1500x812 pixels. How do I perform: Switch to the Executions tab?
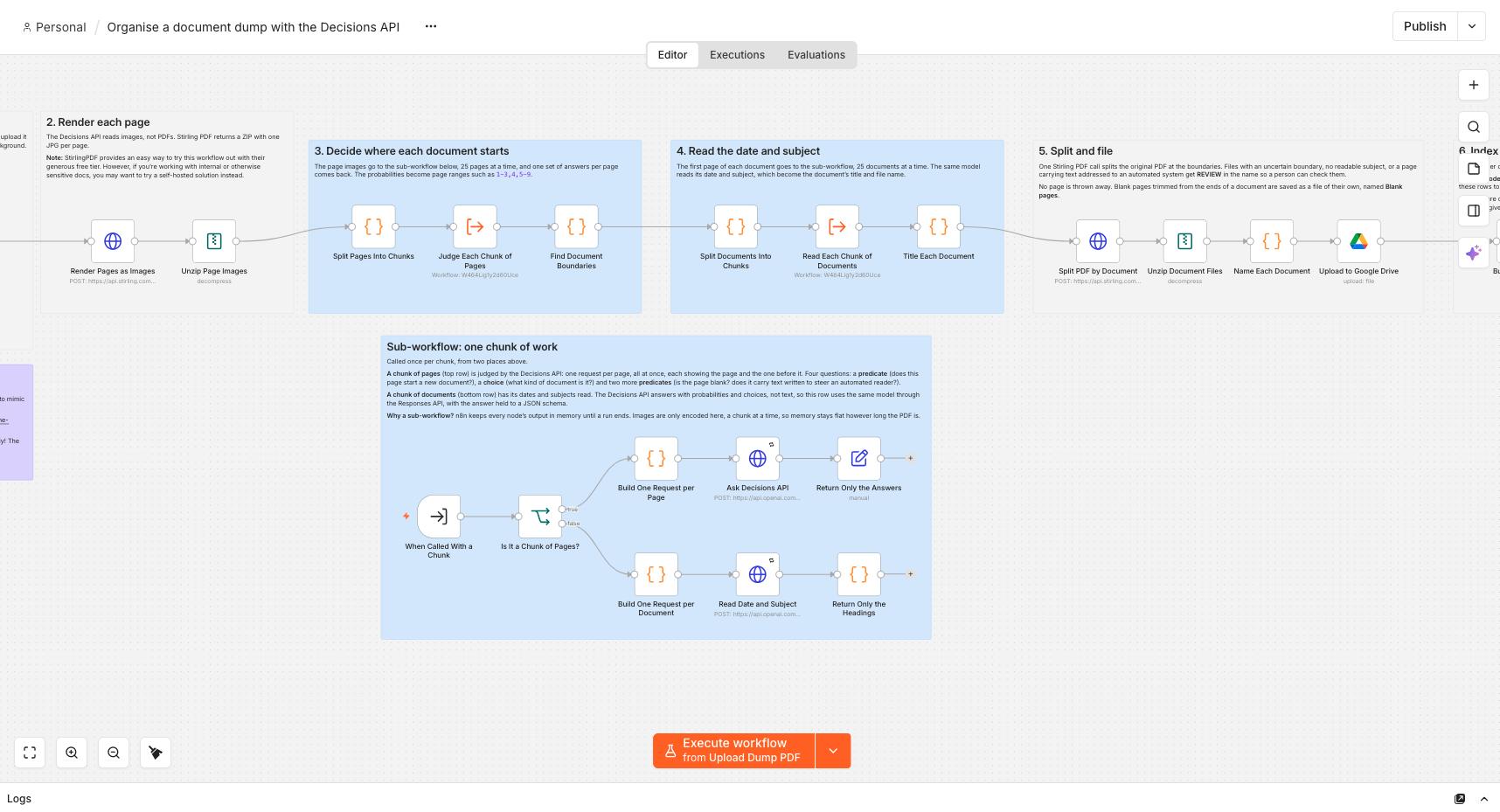[737, 55]
